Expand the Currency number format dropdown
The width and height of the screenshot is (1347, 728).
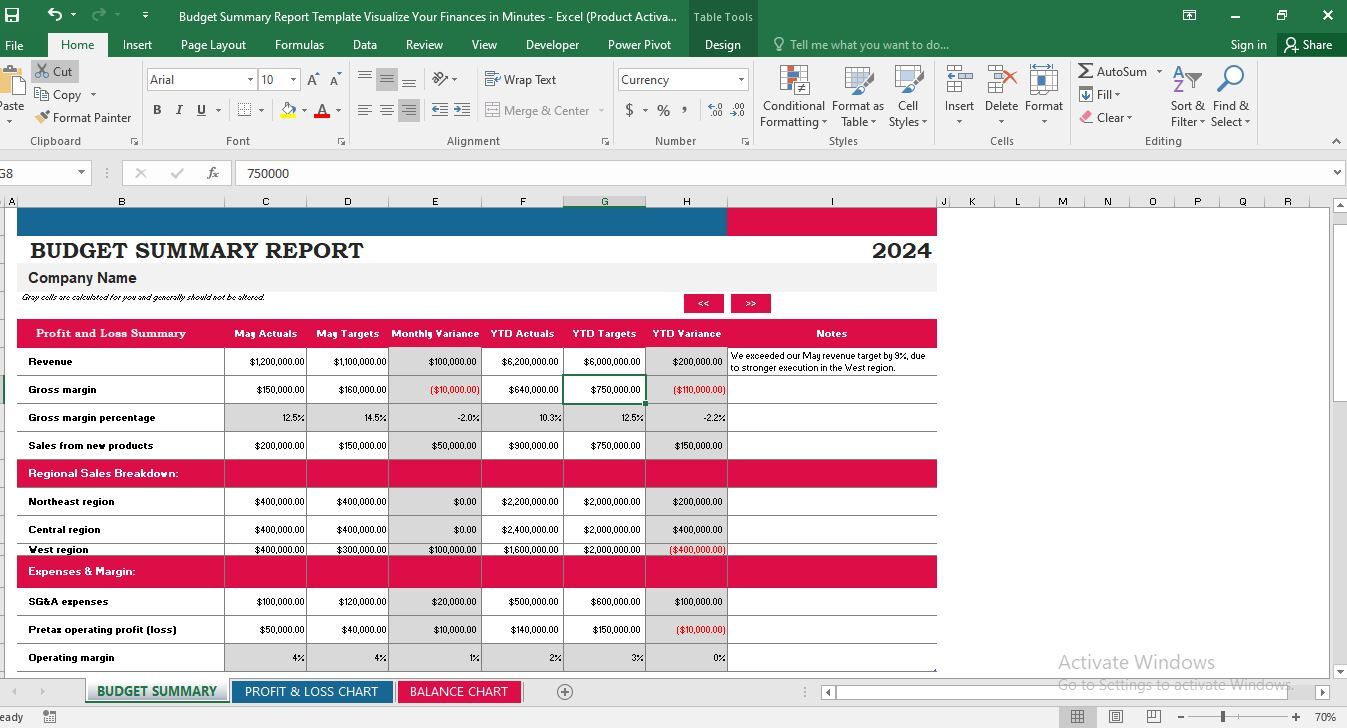[741, 79]
